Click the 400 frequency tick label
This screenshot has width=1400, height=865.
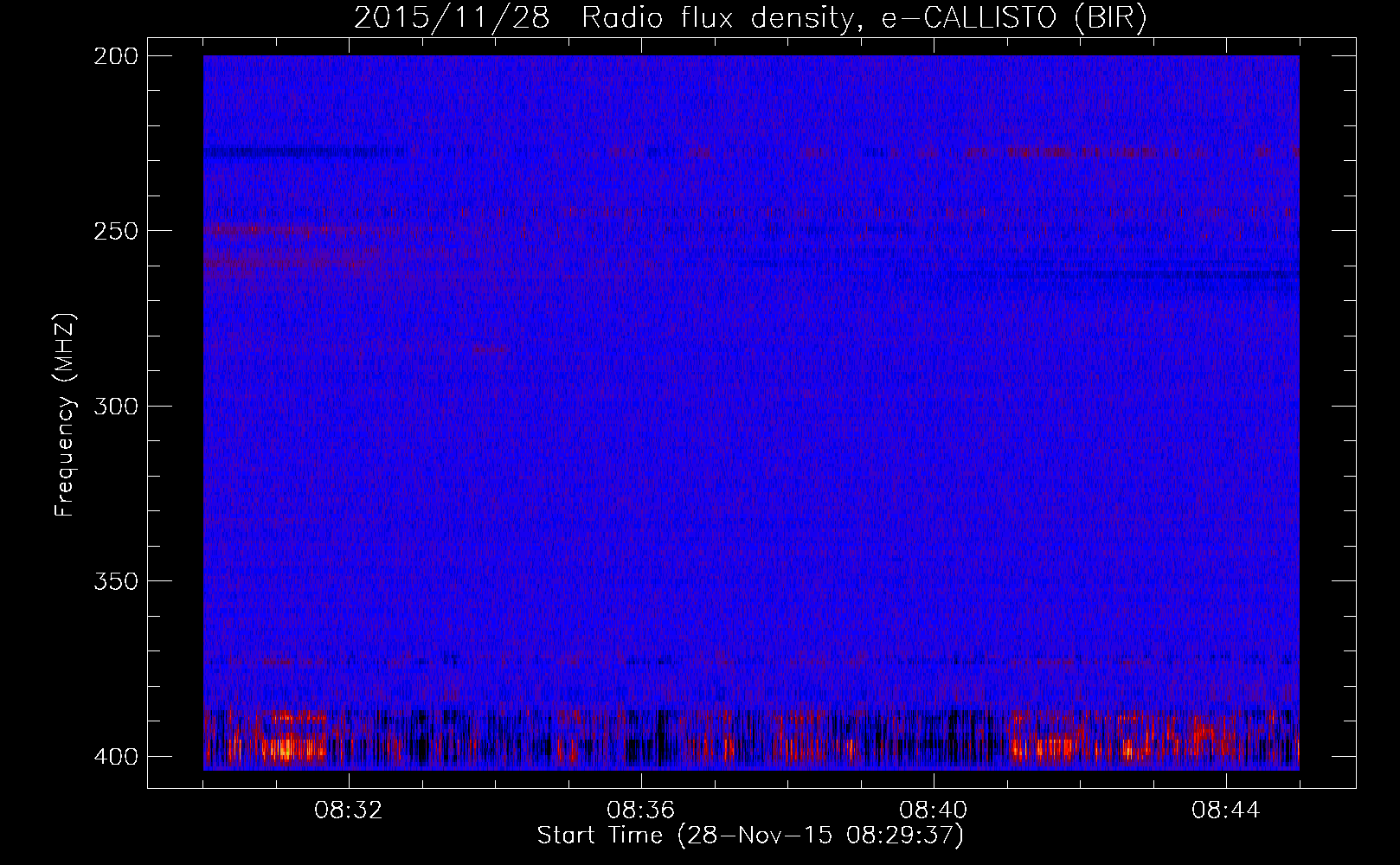(115, 757)
